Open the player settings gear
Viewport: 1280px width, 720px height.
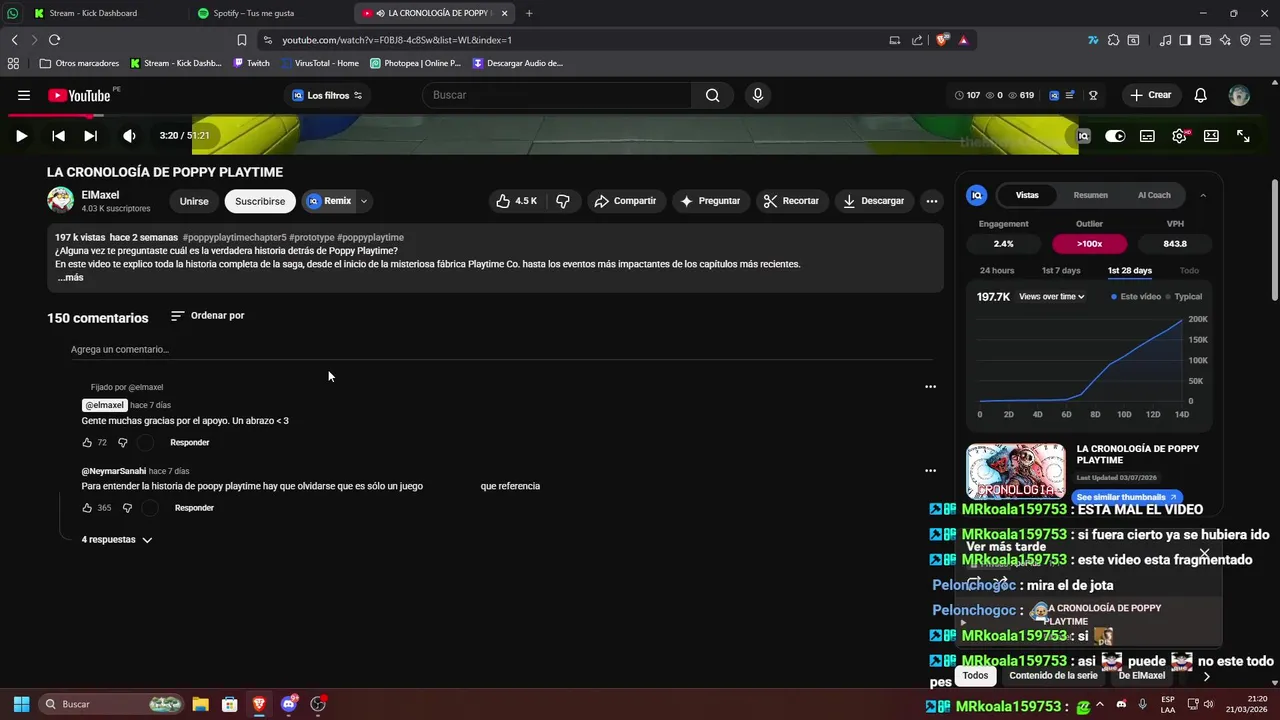(1180, 136)
